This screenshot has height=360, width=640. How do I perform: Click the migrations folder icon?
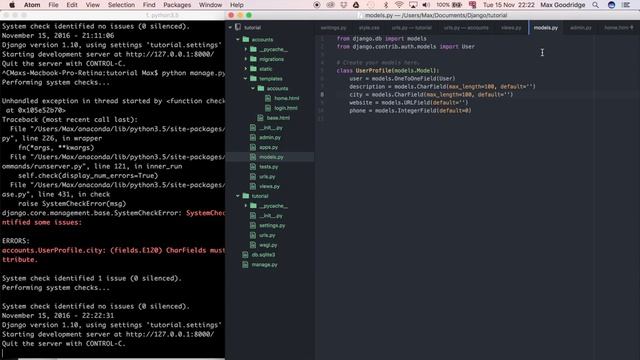point(253,59)
